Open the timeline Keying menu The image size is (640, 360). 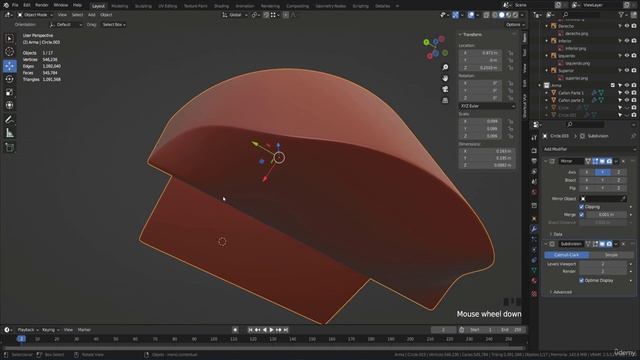click(x=50, y=330)
